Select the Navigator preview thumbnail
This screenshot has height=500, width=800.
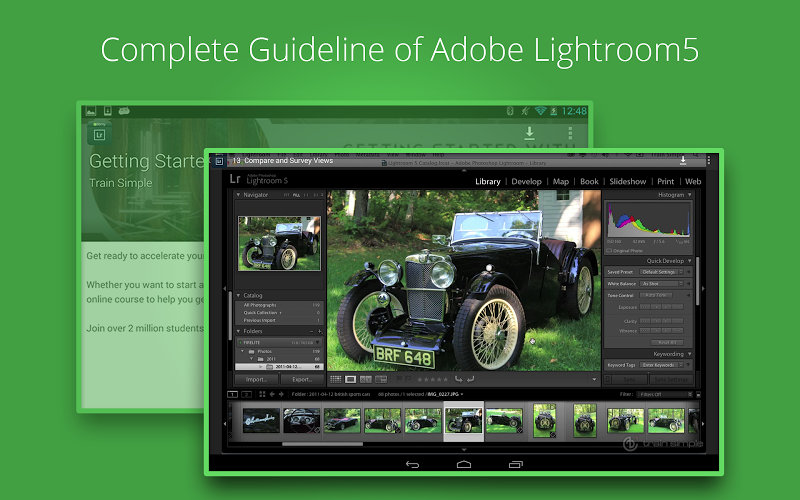tap(280, 243)
